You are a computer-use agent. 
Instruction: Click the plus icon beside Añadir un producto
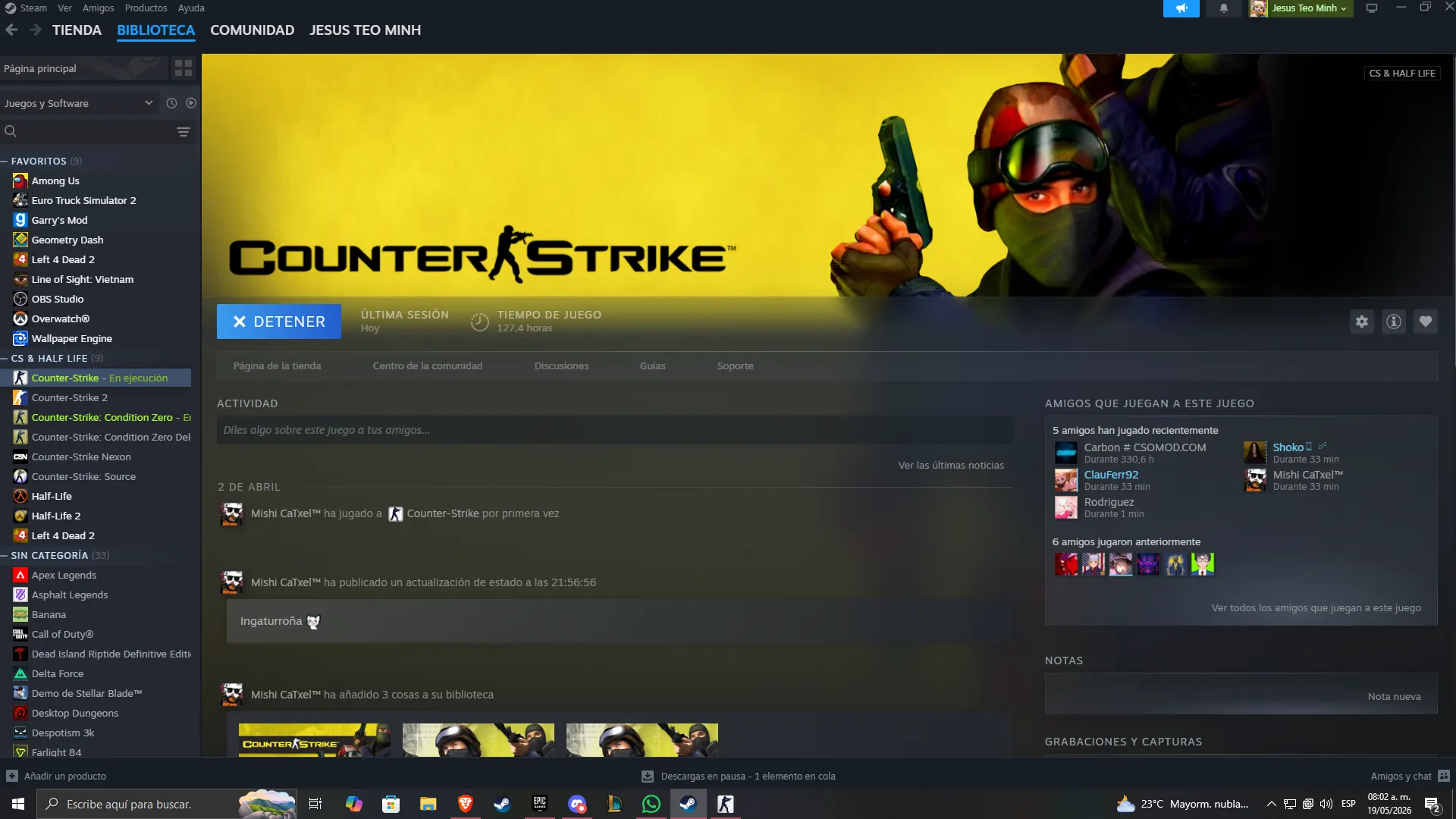coord(12,776)
